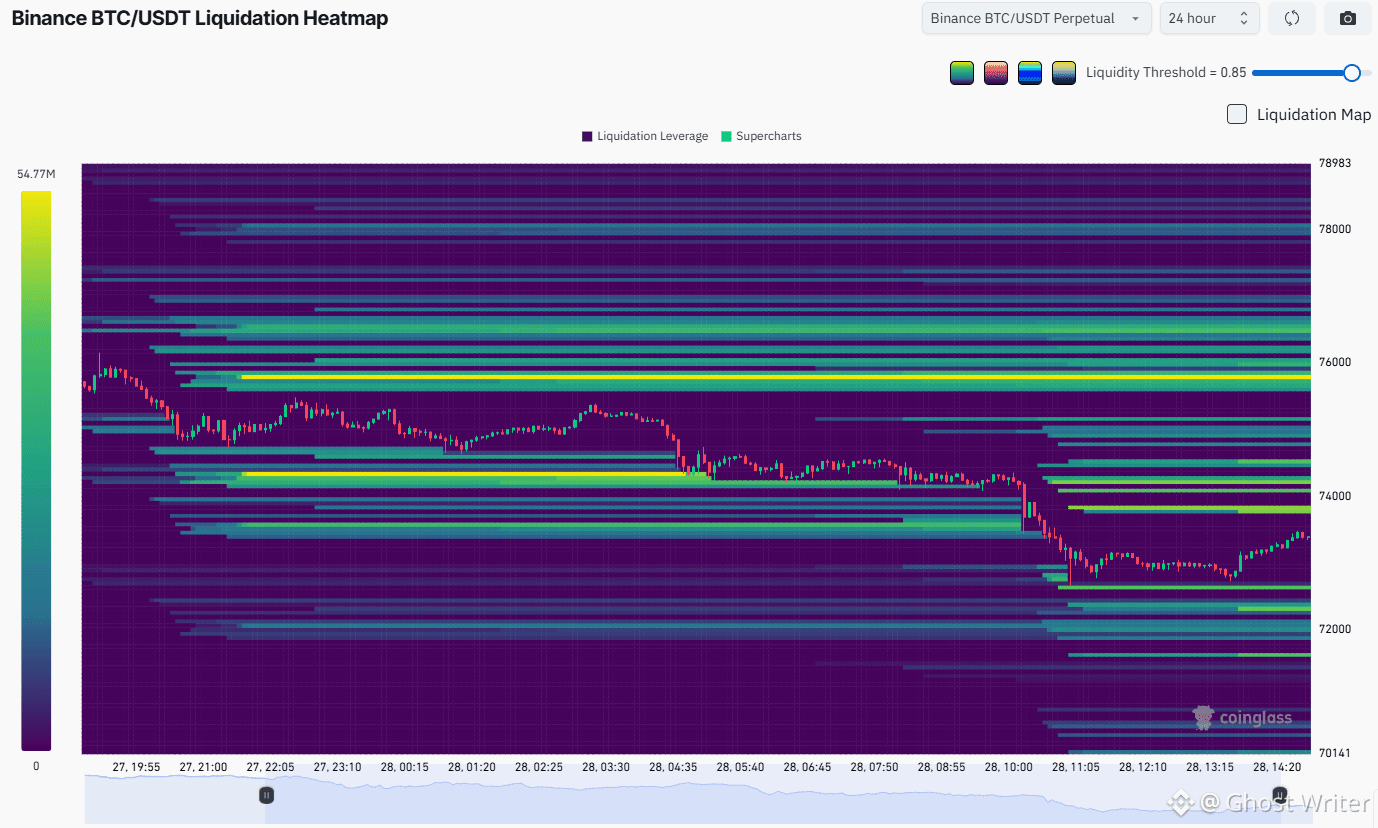
Task: Select the blue-cyan color scheme swatch
Action: point(1030,73)
